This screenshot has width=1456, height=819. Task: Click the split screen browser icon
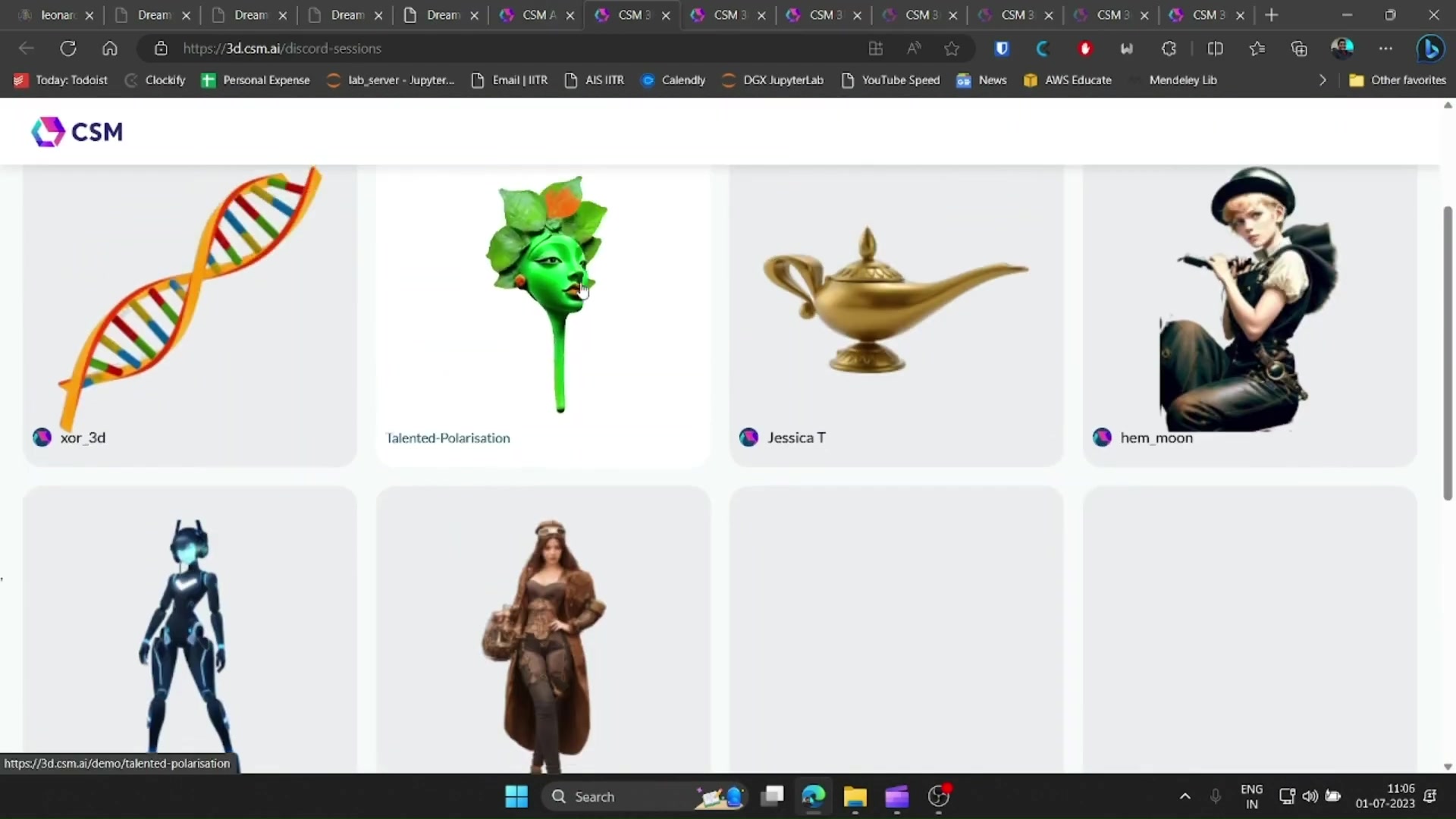pyautogui.click(x=1215, y=48)
